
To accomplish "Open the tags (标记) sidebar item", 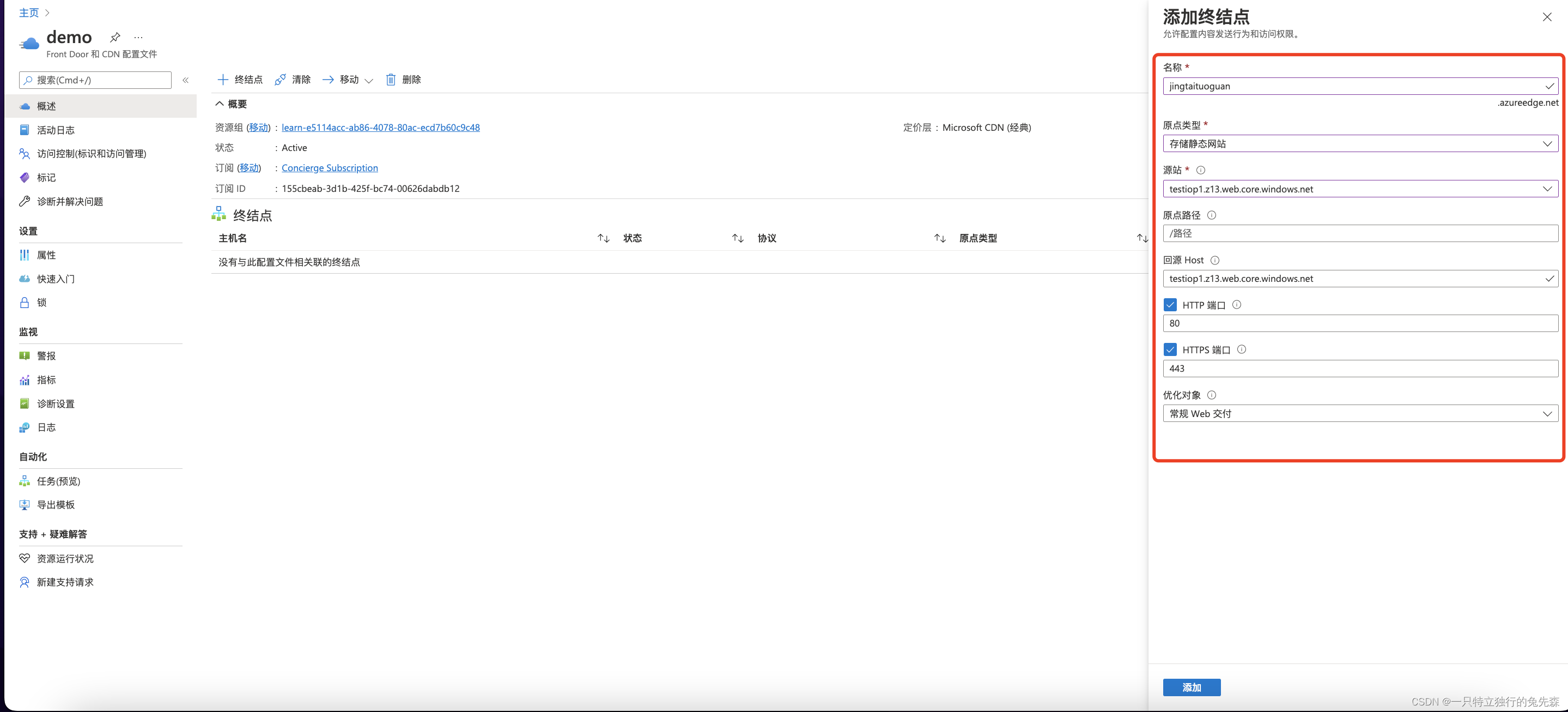I will 46,177.
